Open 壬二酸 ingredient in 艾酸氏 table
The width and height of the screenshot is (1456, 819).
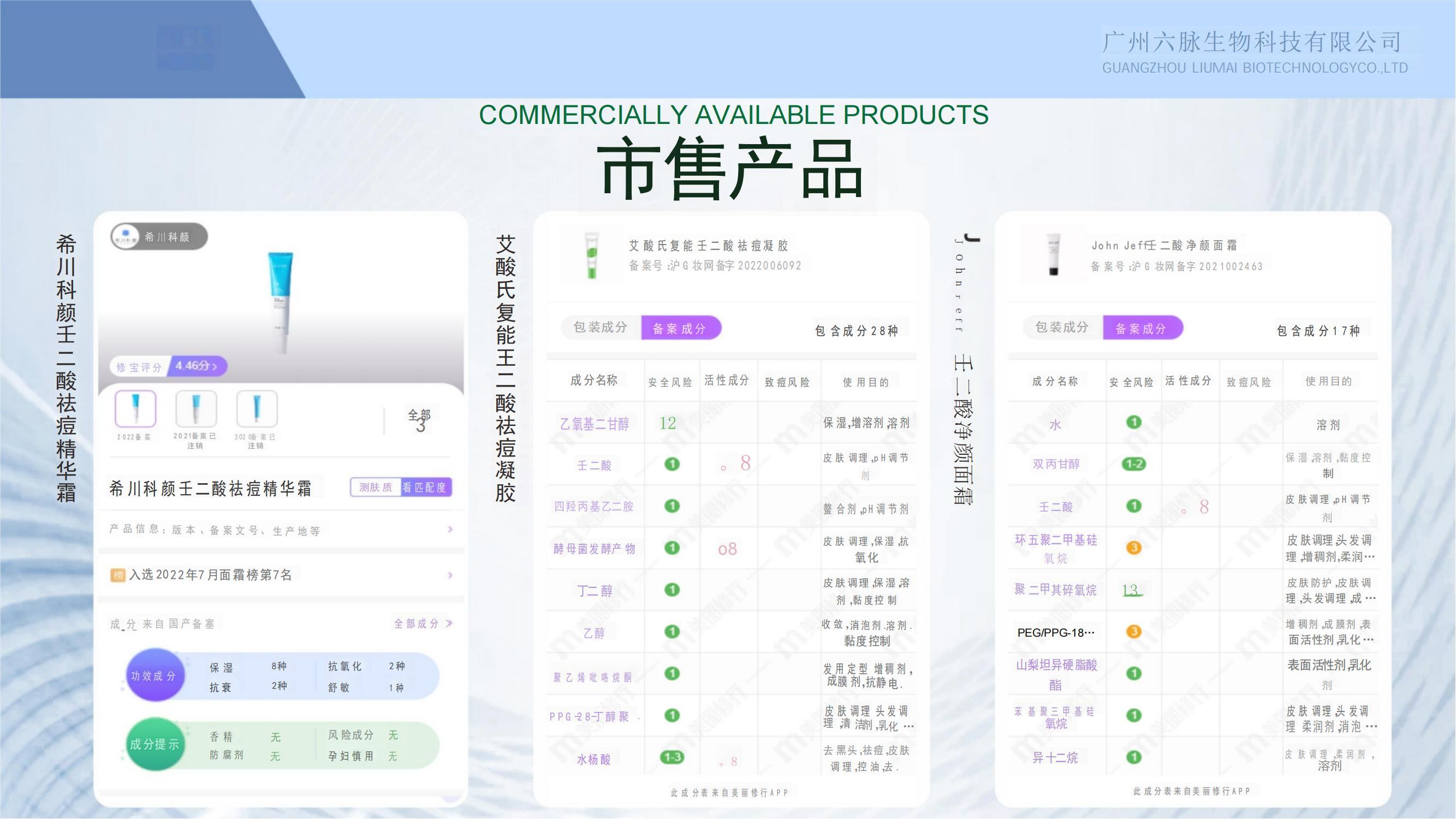coord(595,465)
